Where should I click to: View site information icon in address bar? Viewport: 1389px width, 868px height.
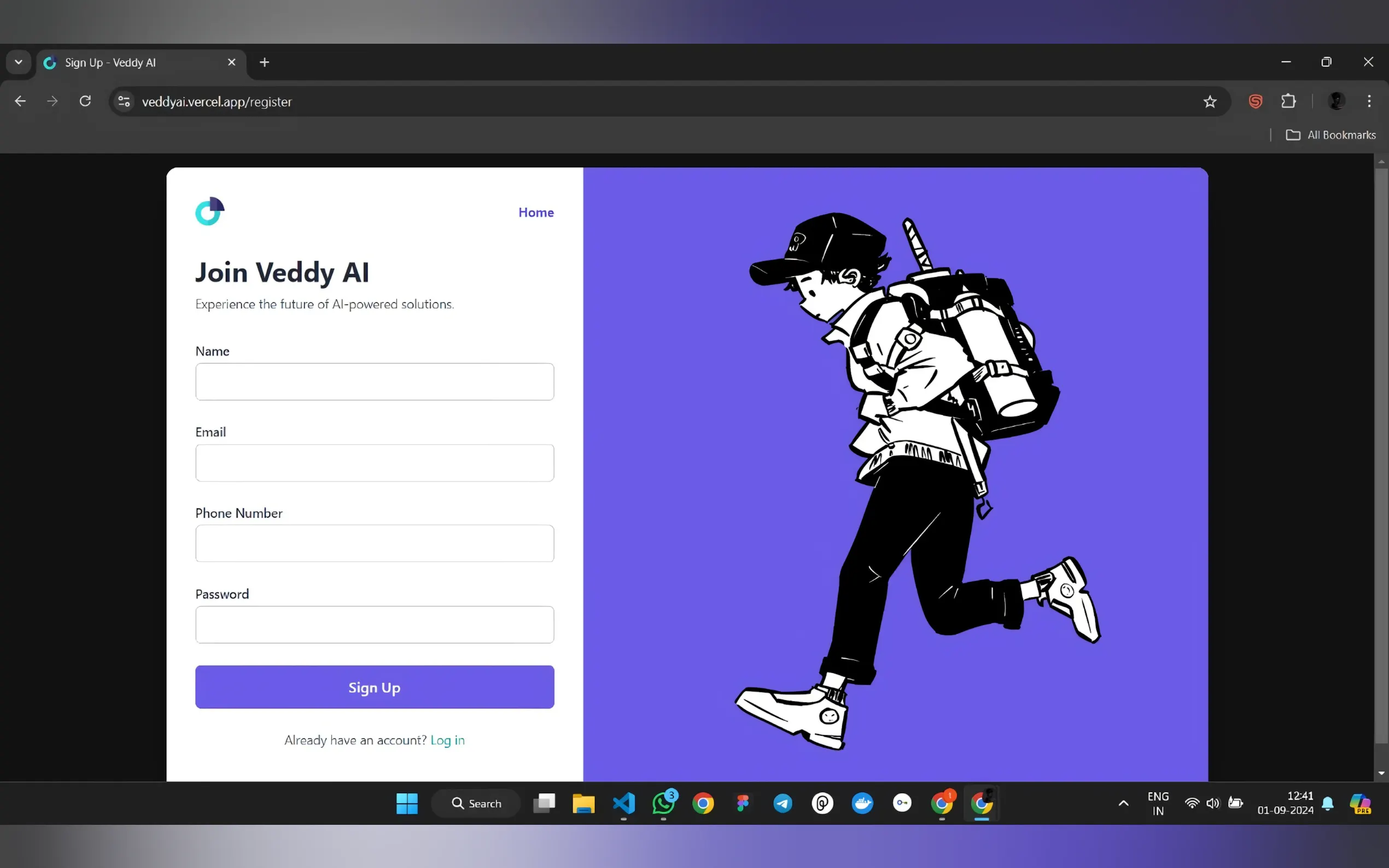pyautogui.click(x=124, y=102)
